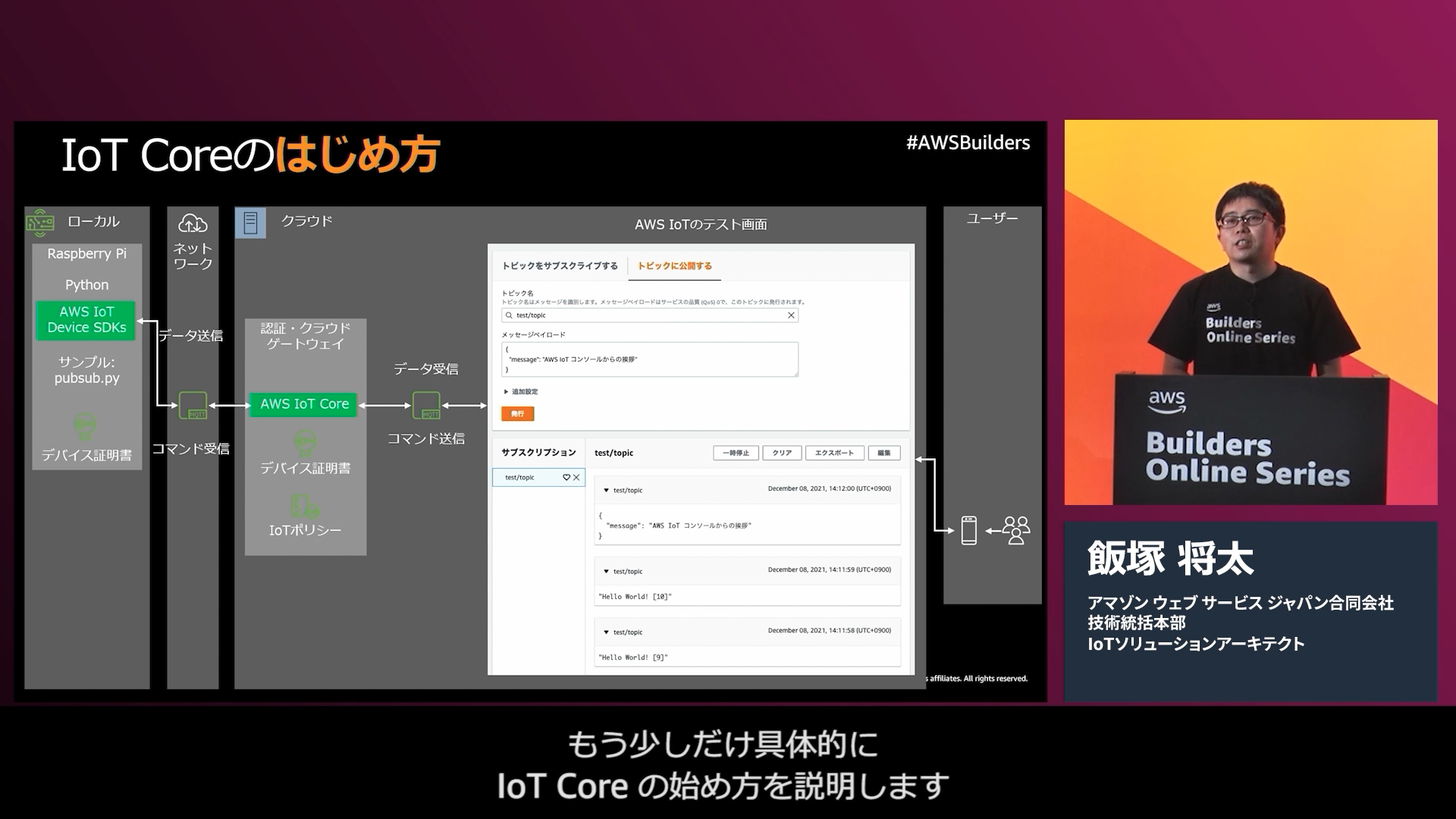Click the クリア clear button

pos(782,453)
